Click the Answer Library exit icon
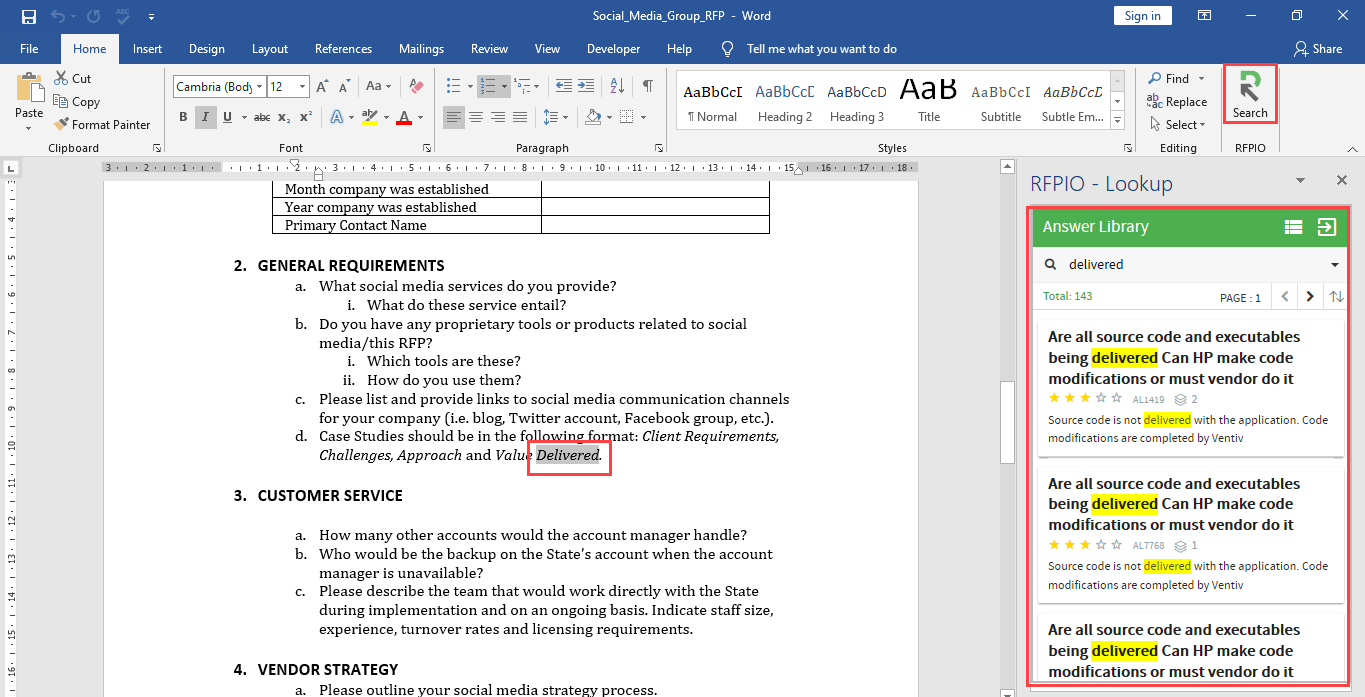This screenshot has height=697, width=1365. (1326, 227)
